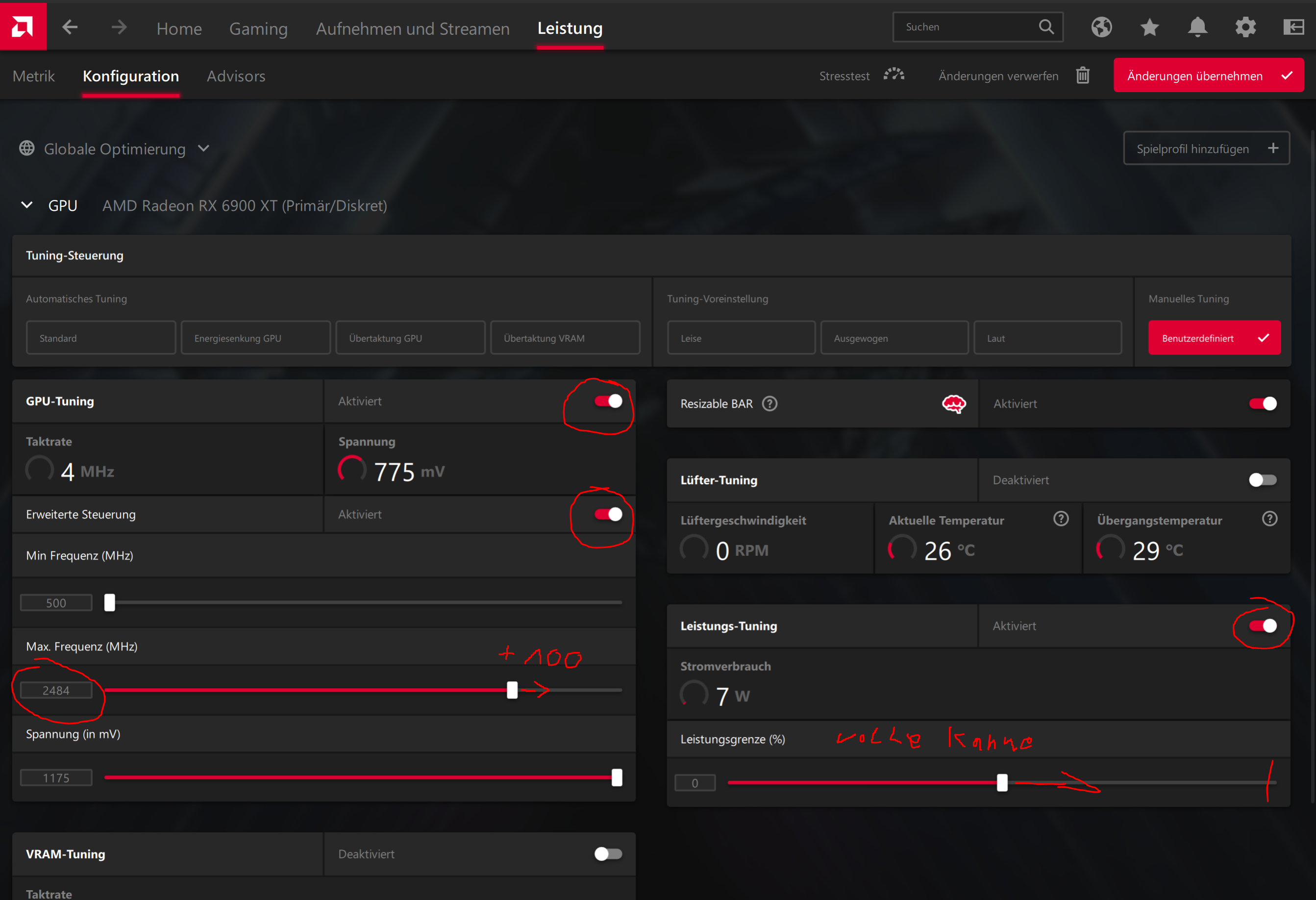Open notifications bell icon
This screenshot has width=1316, height=900.
pos(1197,27)
